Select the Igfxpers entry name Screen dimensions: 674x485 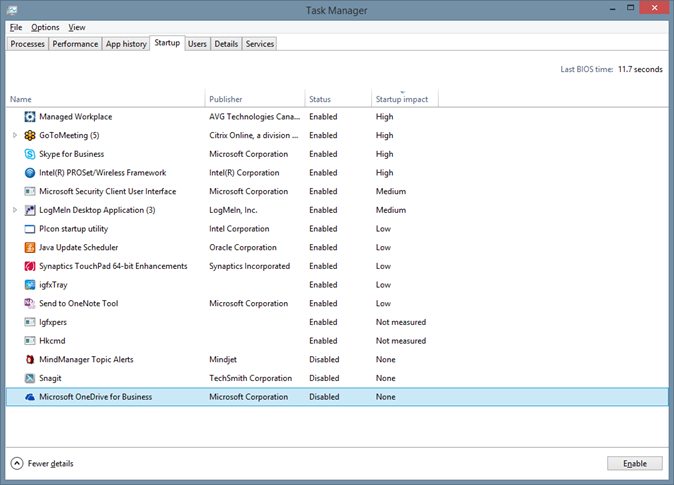coord(53,322)
